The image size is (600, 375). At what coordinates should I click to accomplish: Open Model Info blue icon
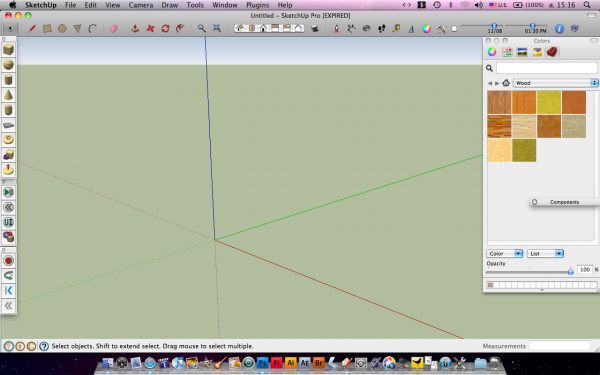[x=559, y=29]
